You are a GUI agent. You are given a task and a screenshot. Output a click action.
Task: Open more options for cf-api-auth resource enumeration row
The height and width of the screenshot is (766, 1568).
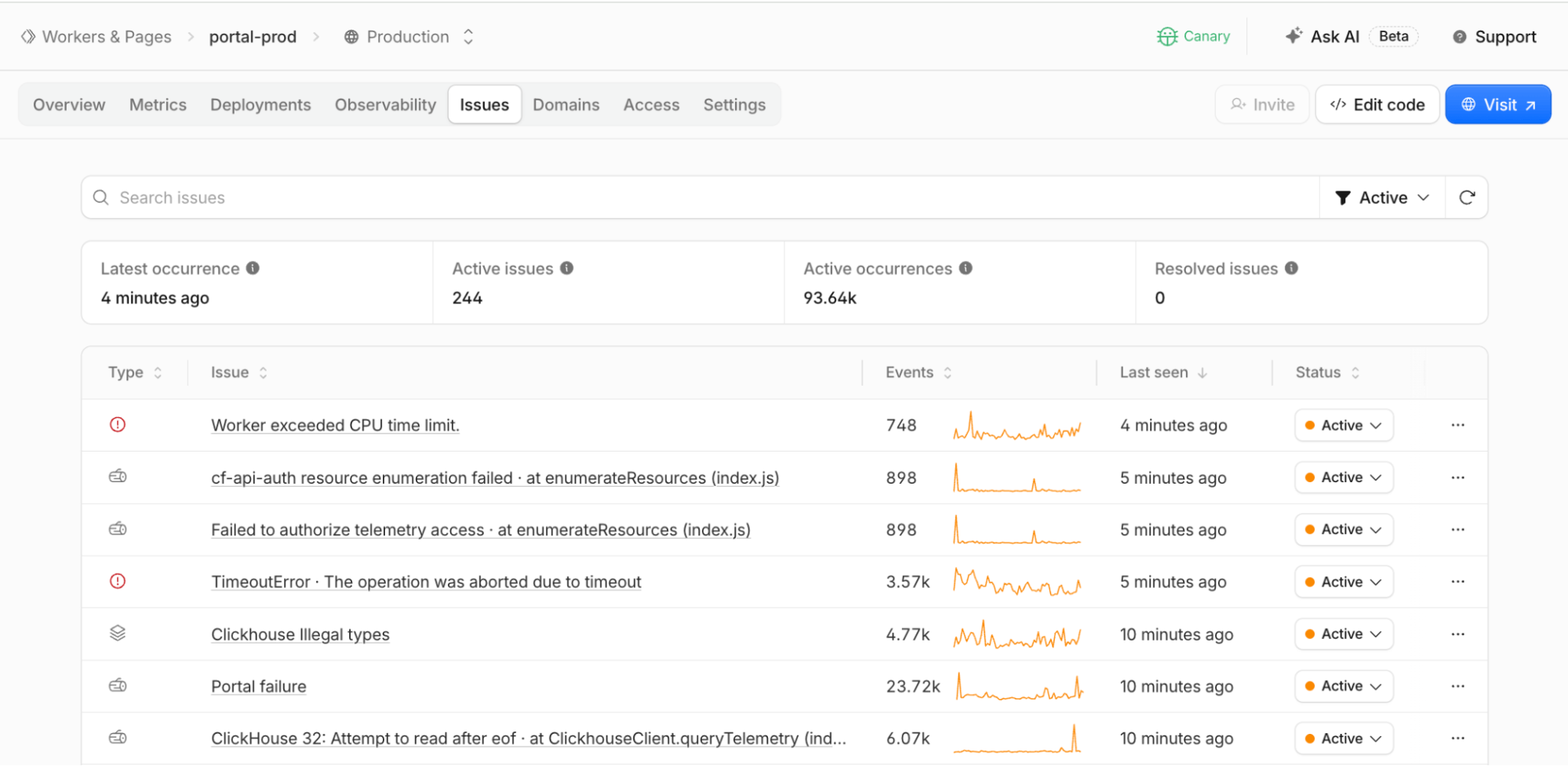[1458, 477]
